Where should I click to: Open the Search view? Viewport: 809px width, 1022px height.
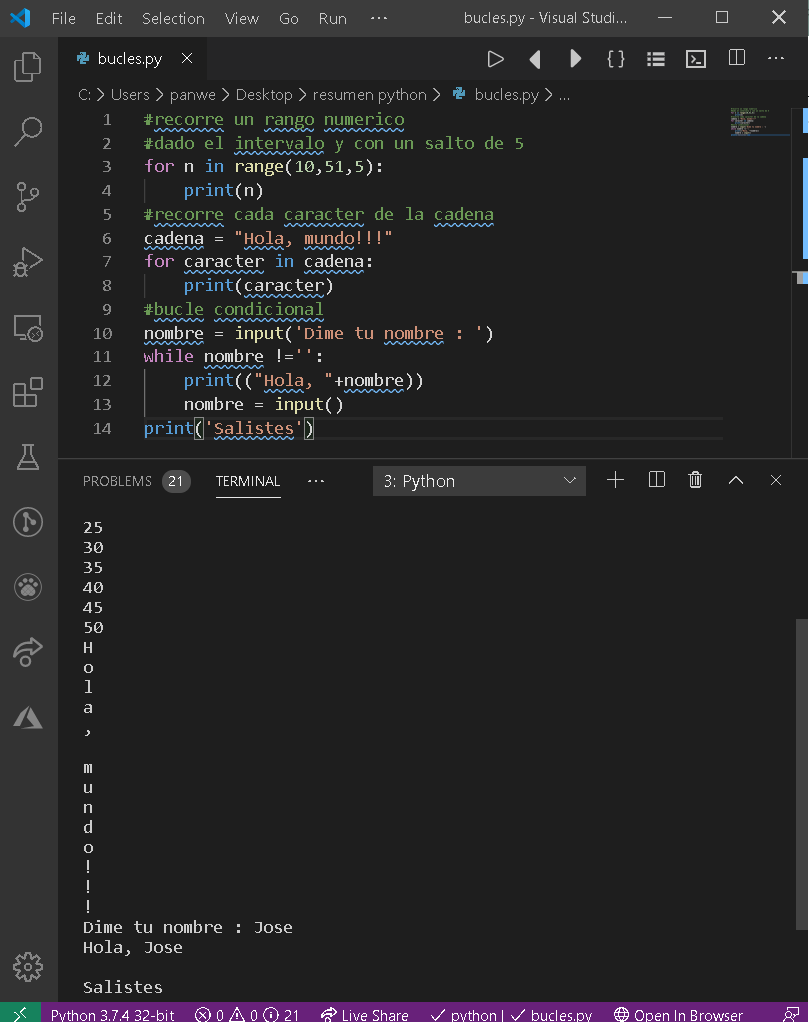(x=27, y=132)
